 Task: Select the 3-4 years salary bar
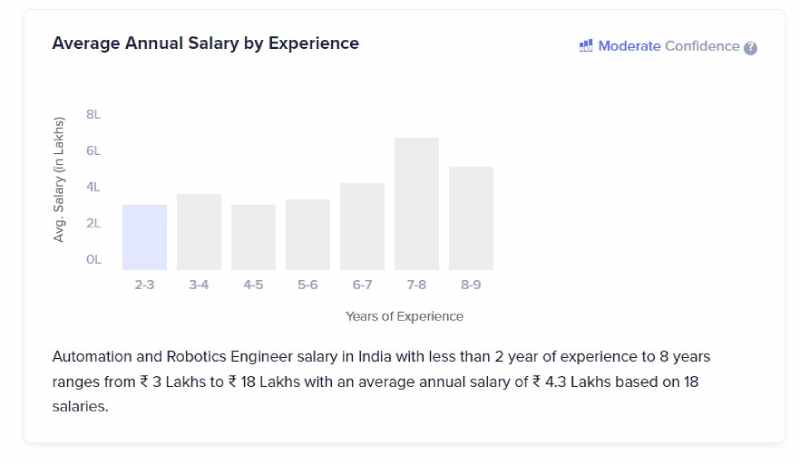click(x=199, y=232)
